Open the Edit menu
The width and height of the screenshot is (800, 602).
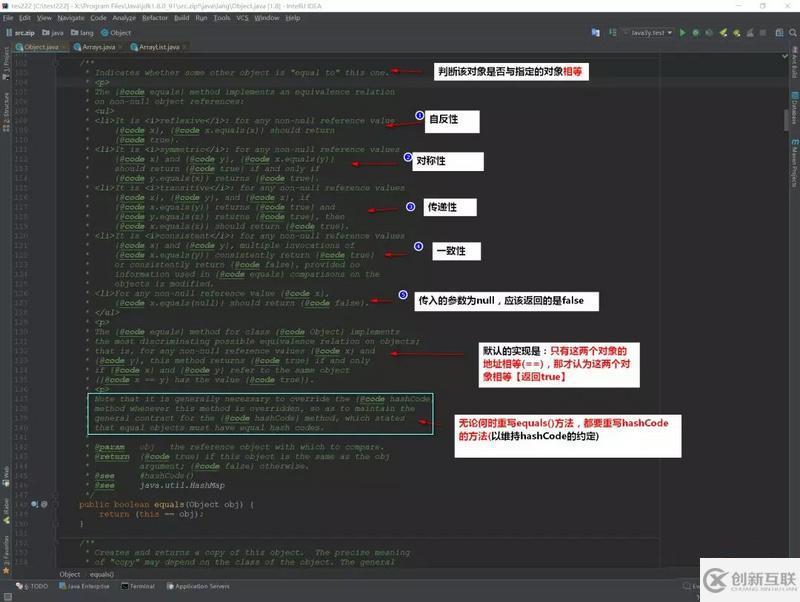(24, 18)
